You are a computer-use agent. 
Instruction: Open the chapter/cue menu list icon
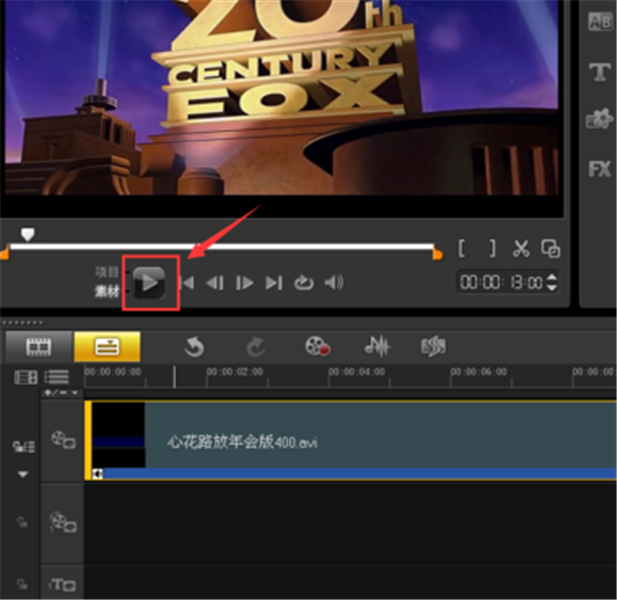[57, 377]
